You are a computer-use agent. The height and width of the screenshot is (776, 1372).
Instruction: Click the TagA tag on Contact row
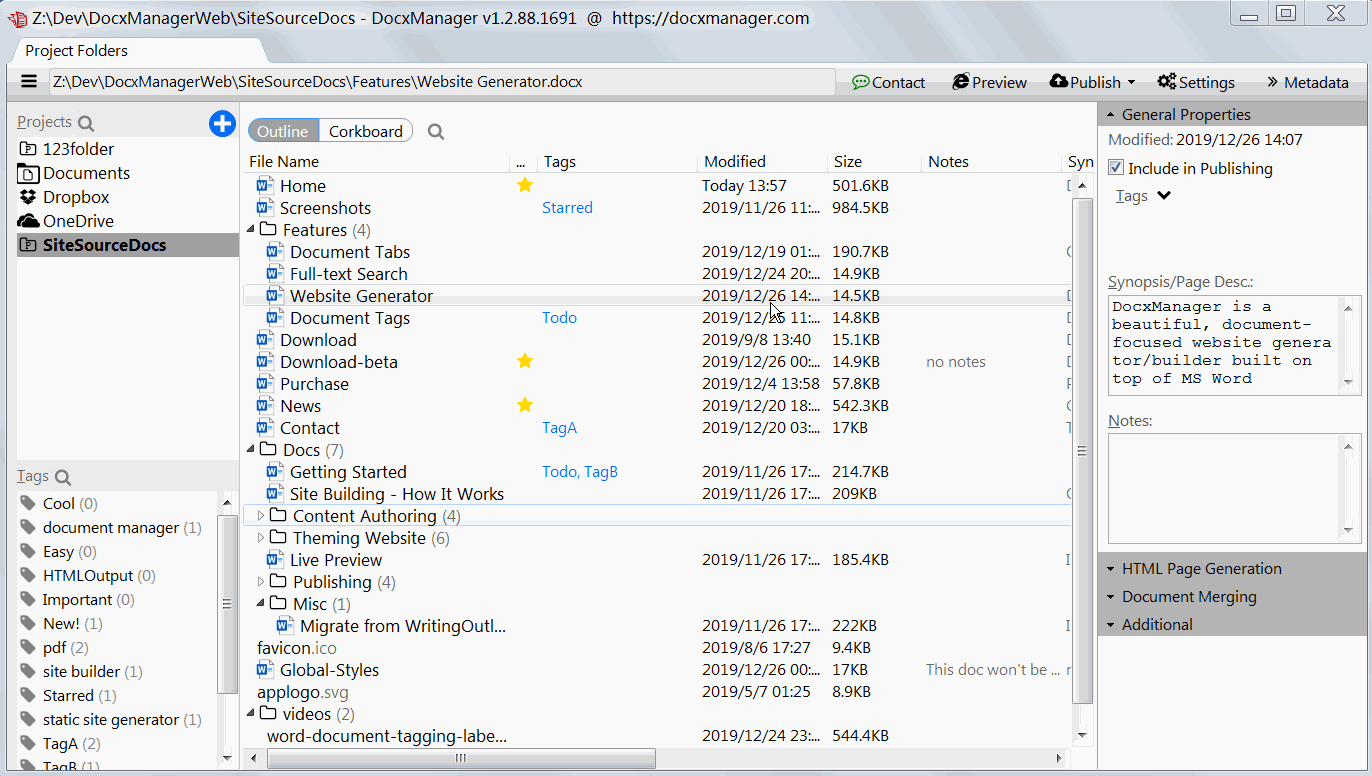click(x=559, y=428)
